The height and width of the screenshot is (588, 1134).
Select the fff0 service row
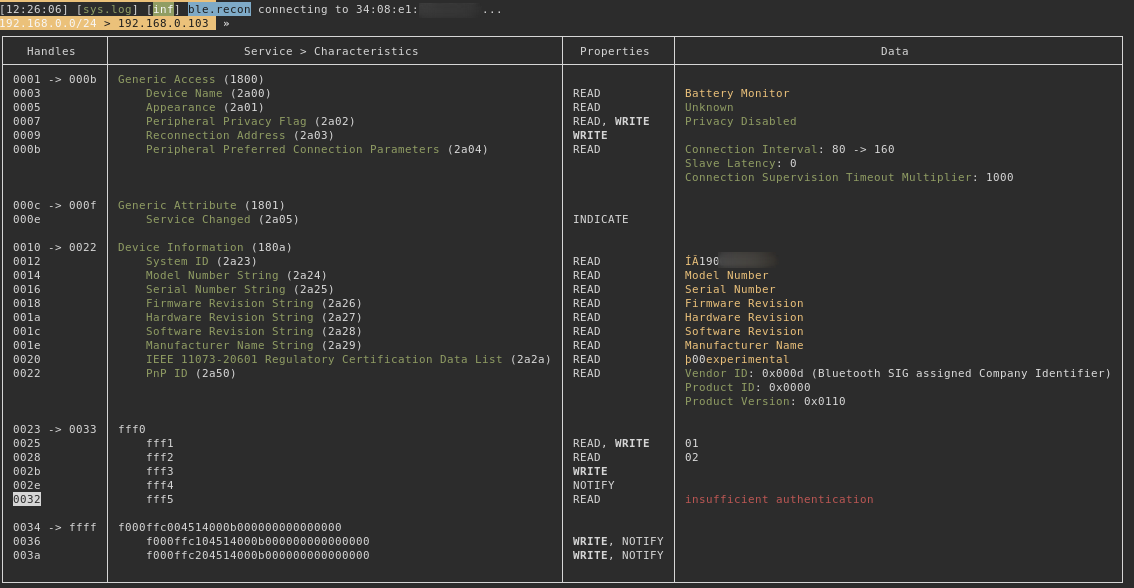point(132,429)
